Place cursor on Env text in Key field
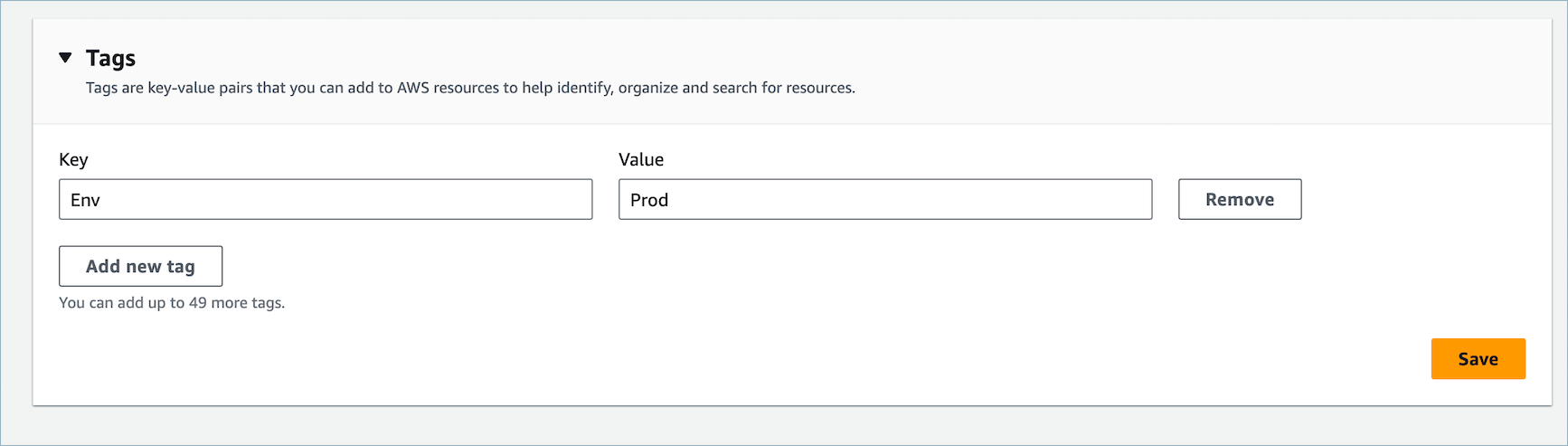Screen dimensions: 1568x446 point(86,200)
